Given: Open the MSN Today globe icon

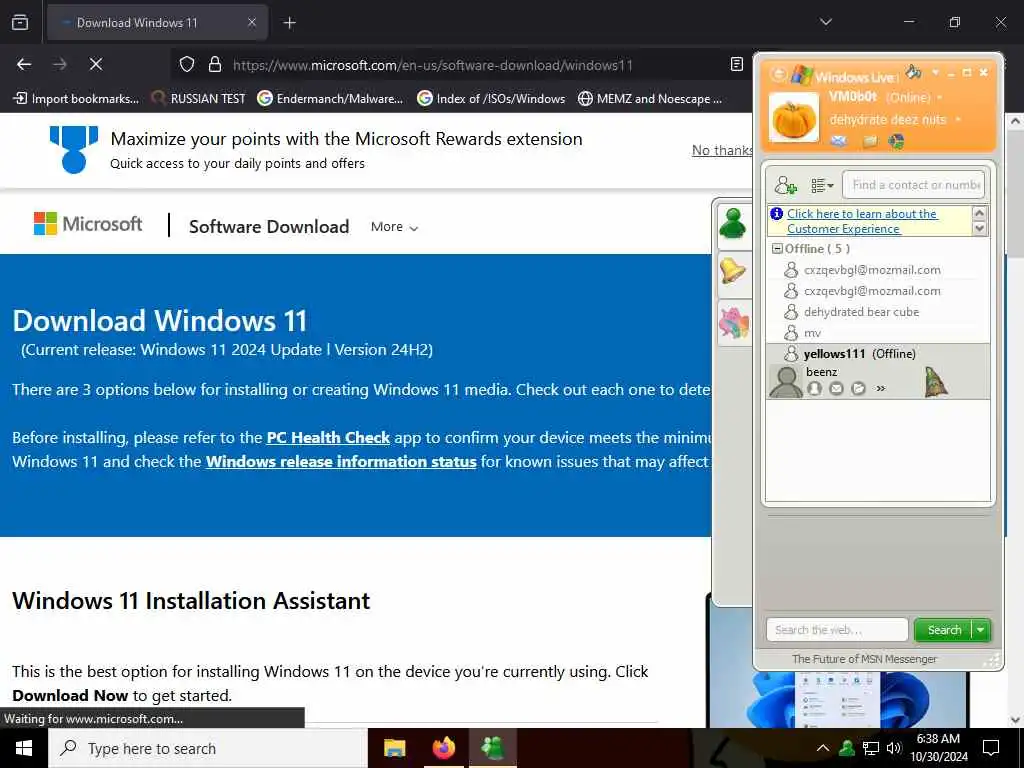Looking at the screenshot, I should pos(896,140).
